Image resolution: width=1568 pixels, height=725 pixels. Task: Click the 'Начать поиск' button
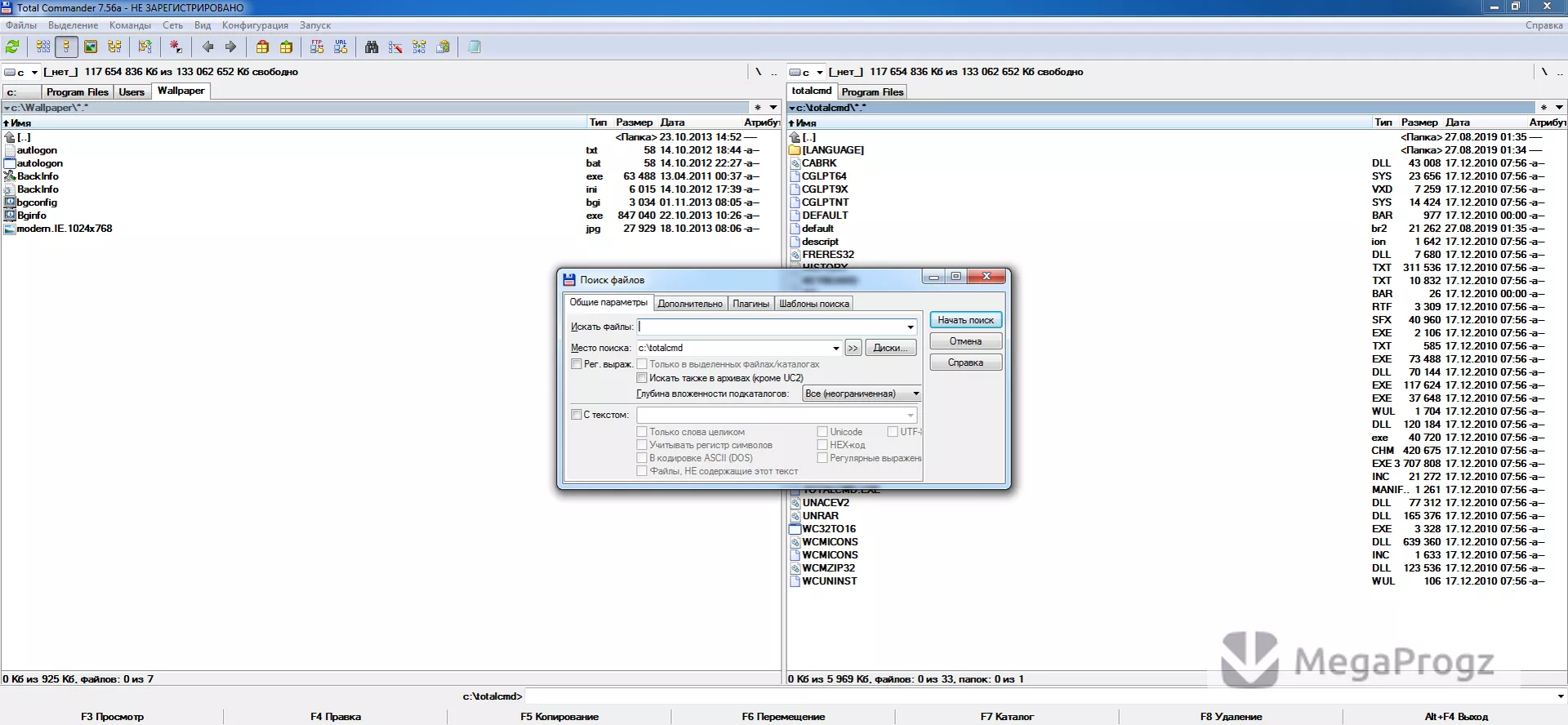pos(965,320)
